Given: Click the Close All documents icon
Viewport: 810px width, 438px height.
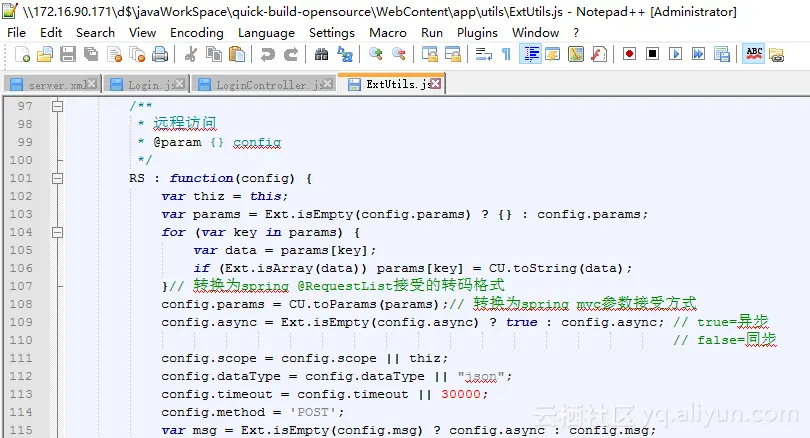Looking at the screenshot, I should [x=137, y=54].
